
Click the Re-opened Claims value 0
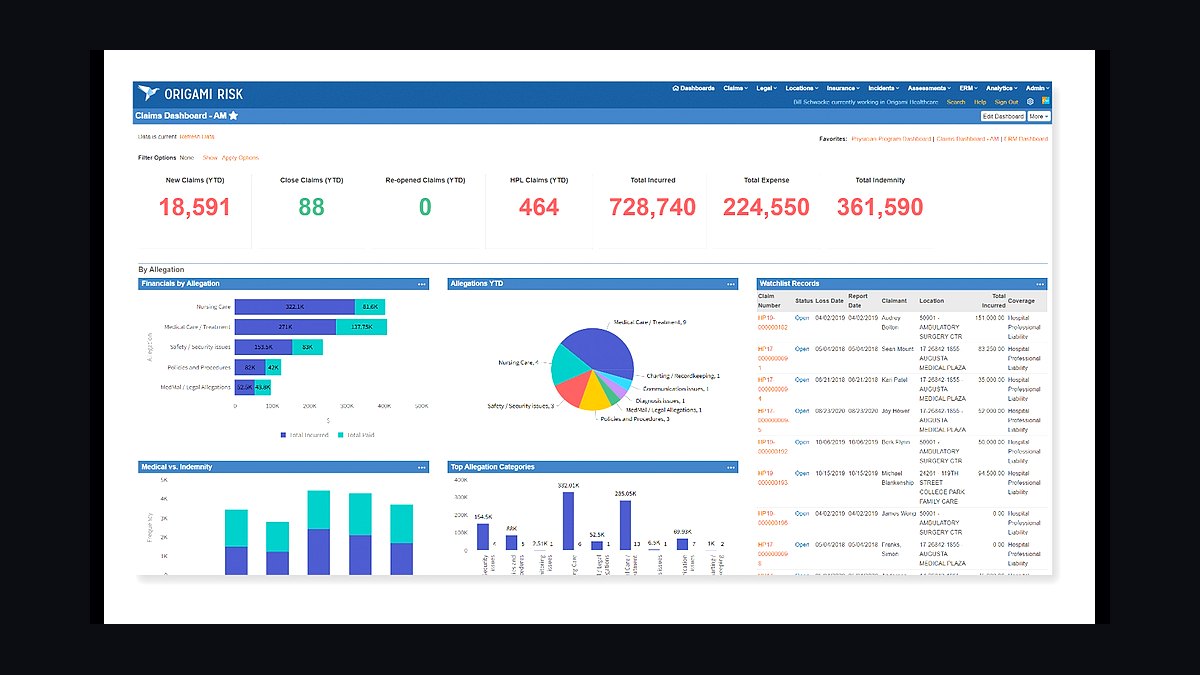[x=425, y=207]
